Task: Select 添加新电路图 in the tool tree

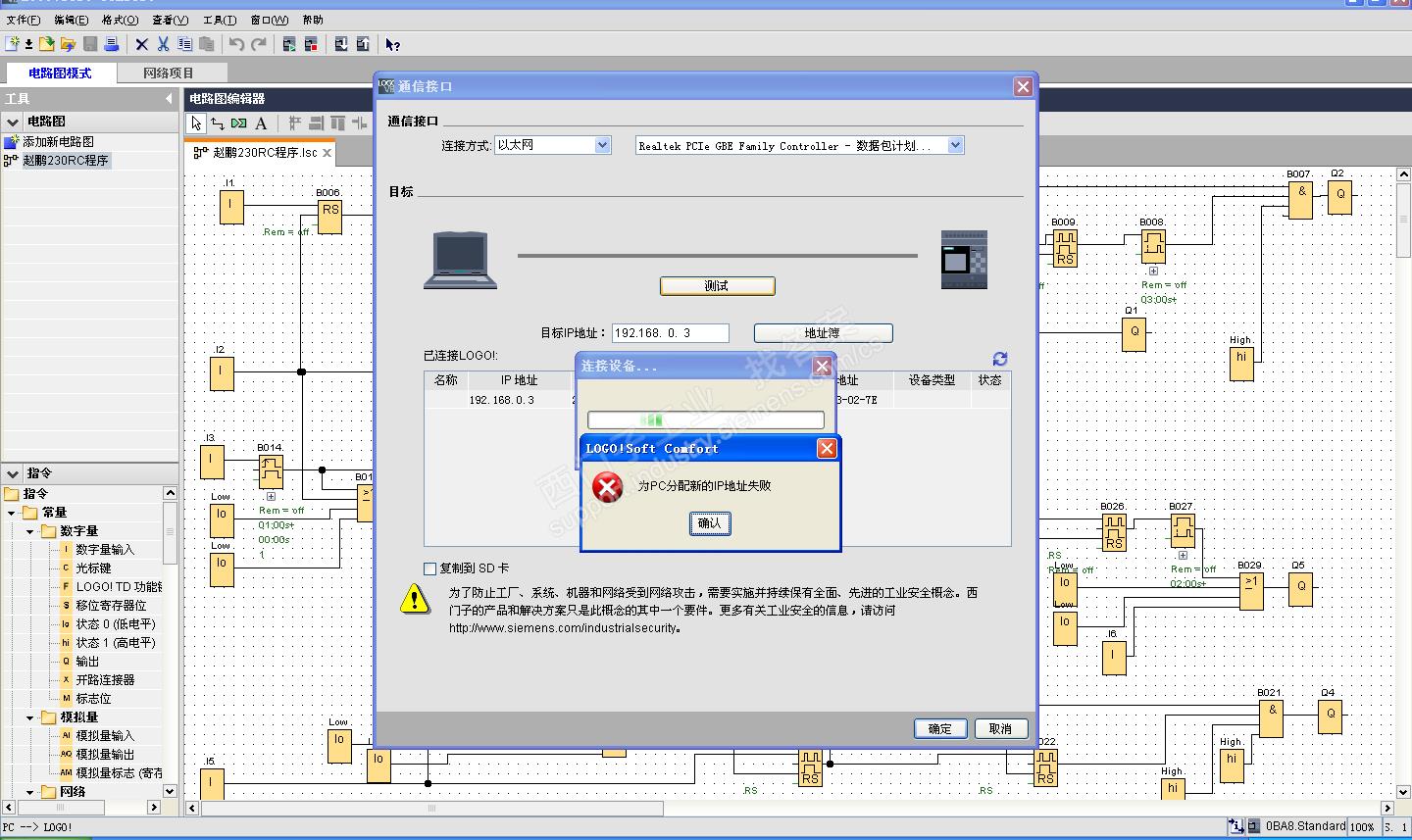Action: click(59, 142)
